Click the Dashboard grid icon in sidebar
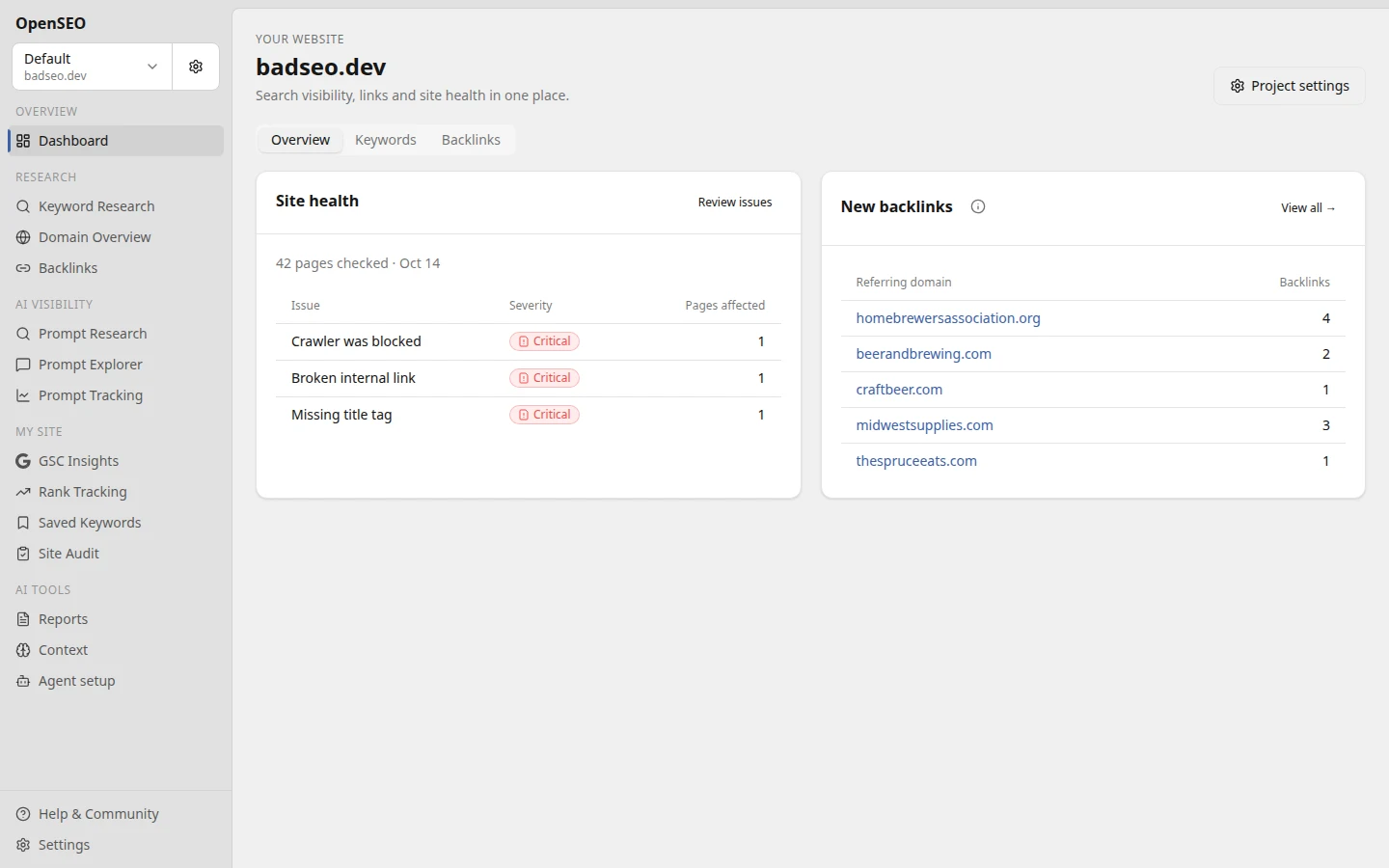 click(23, 141)
